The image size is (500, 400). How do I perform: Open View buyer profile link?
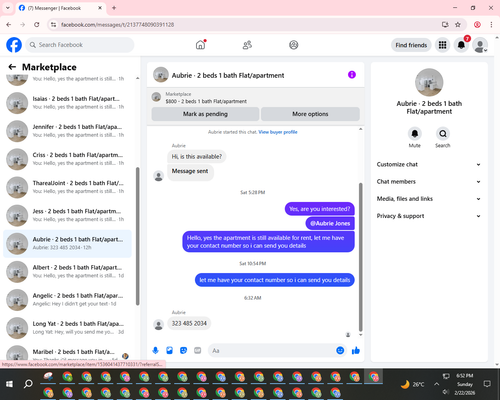278,132
